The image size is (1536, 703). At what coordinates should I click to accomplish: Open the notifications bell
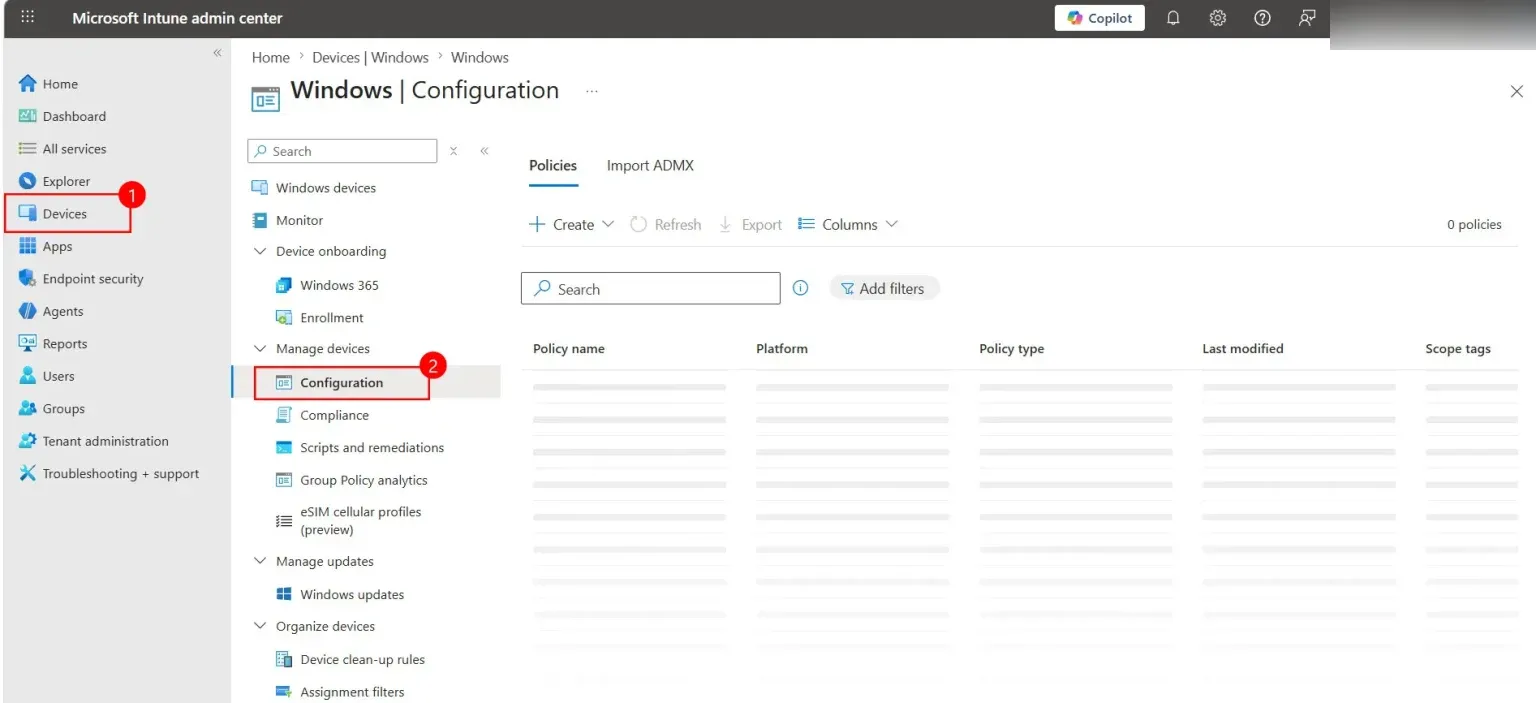coord(1174,18)
